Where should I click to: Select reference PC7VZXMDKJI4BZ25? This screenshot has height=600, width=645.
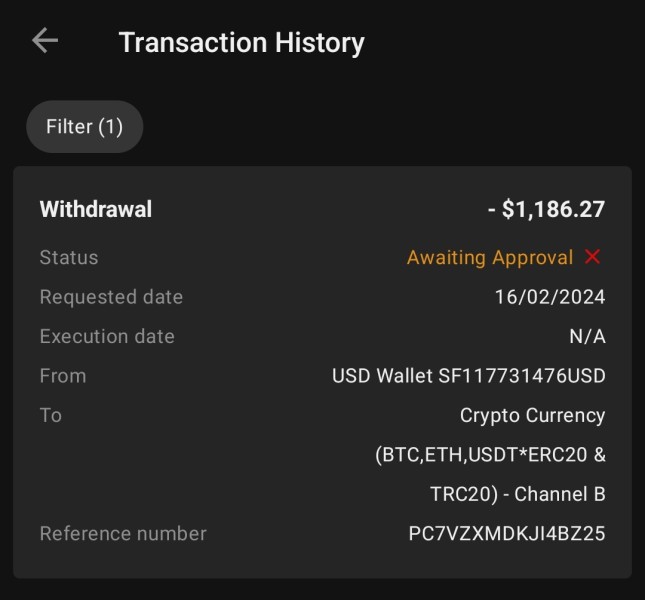[507, 534]
